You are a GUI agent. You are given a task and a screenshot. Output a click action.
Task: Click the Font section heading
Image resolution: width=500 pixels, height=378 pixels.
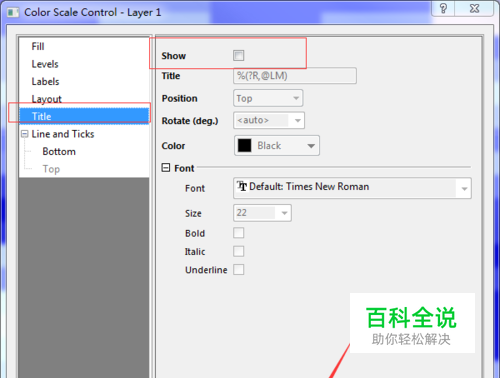[184, 168]
